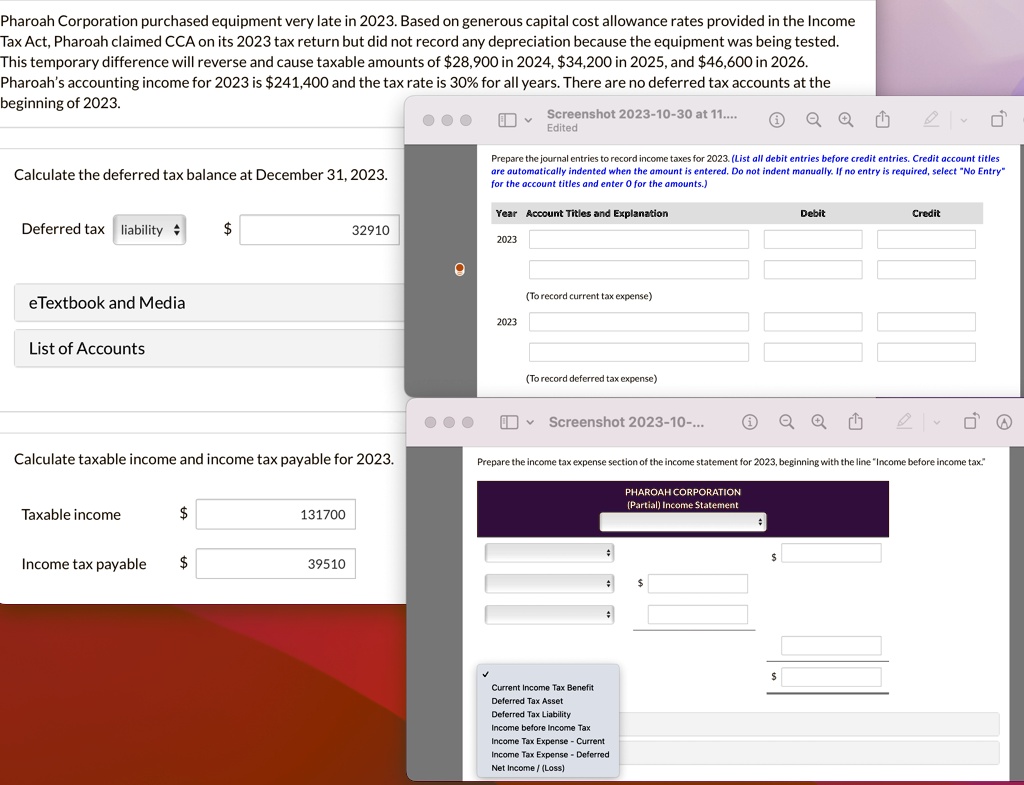Toggle markup pencil in upper Preview window
1024x785 pixels.
click(x=931, y=119)
